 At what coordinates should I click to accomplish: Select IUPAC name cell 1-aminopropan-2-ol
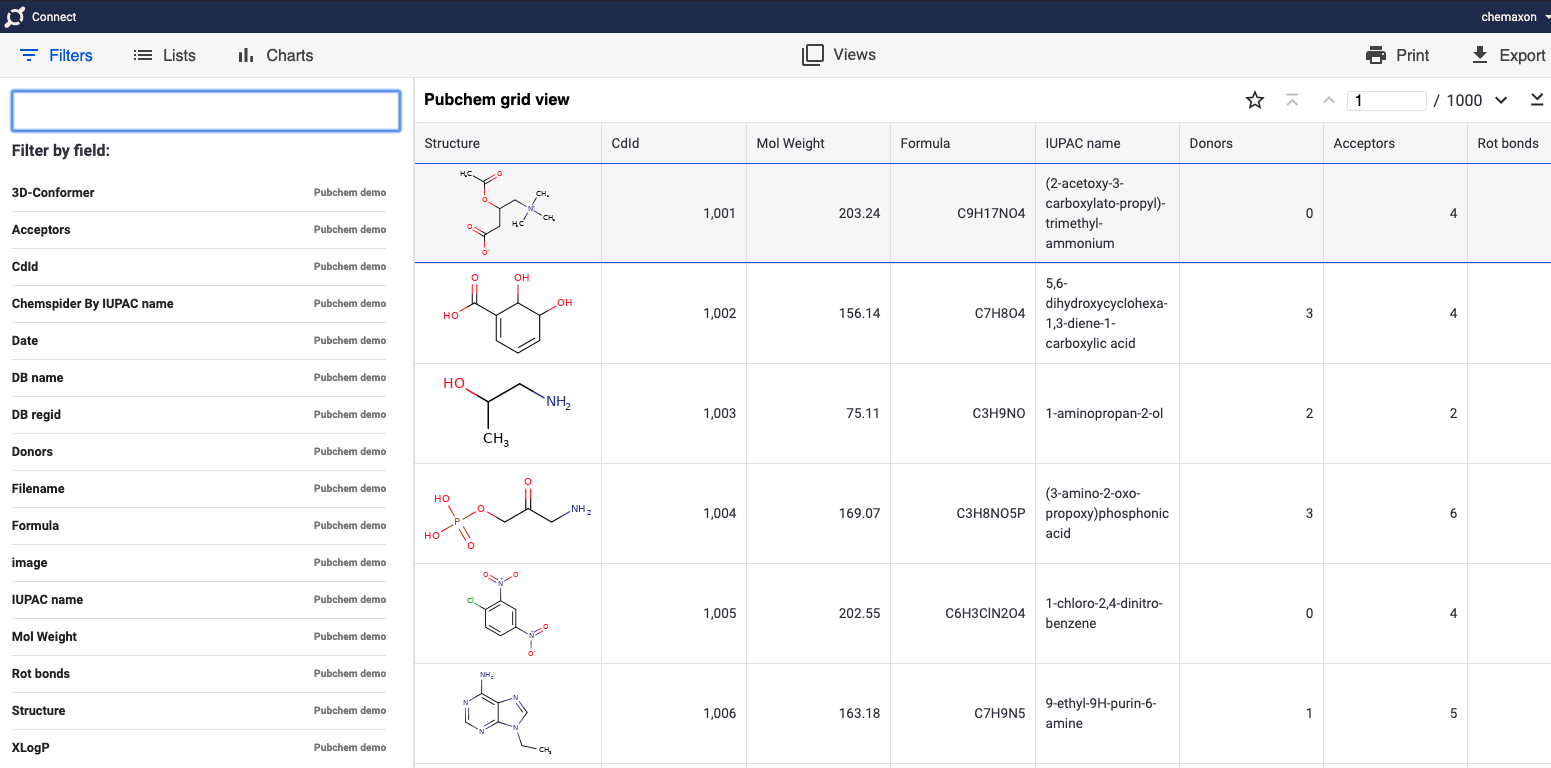click(x=1107, y=413)
